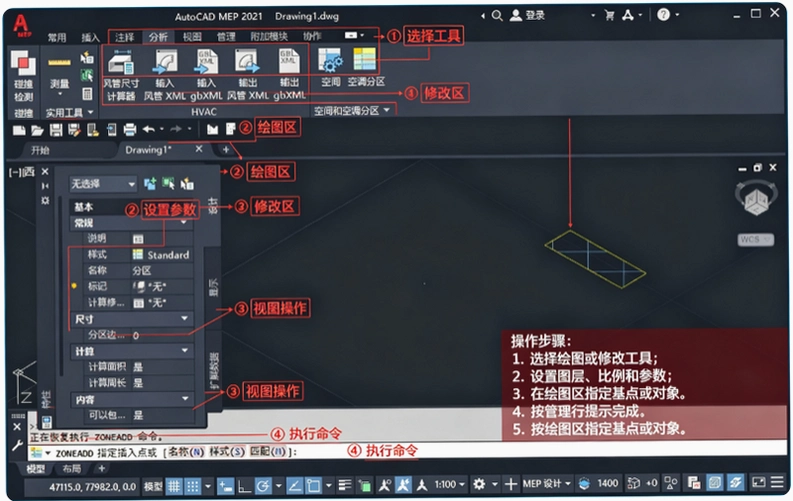Toggle 2D object snap in status bar
The width and height of the screenshot is (793, 501).
tap(313, 486)
